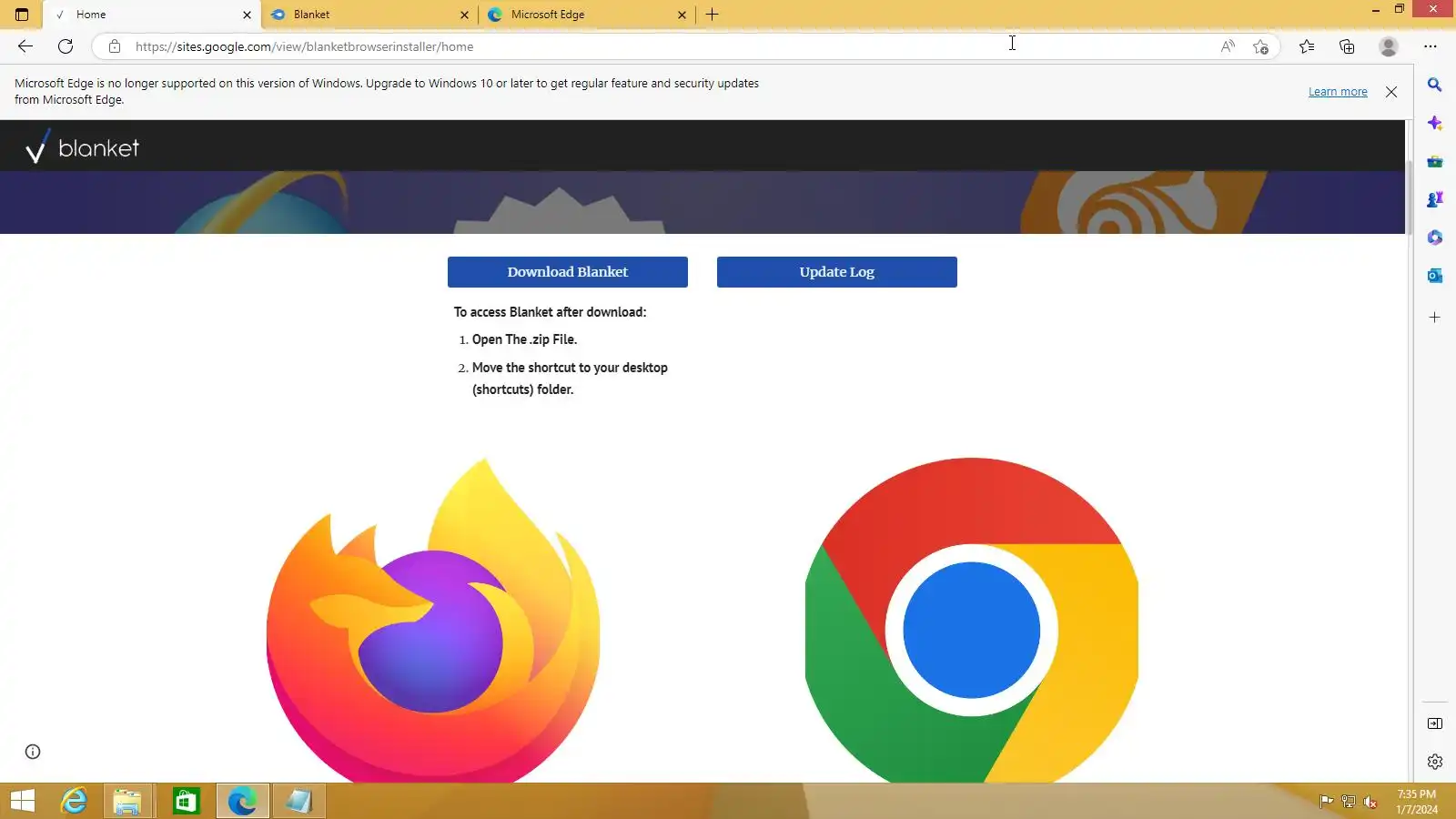Image resolution: width=1456 pixels, height=819 pixels.
Task: Open Read aloud from address bar
Action: 1228,46
